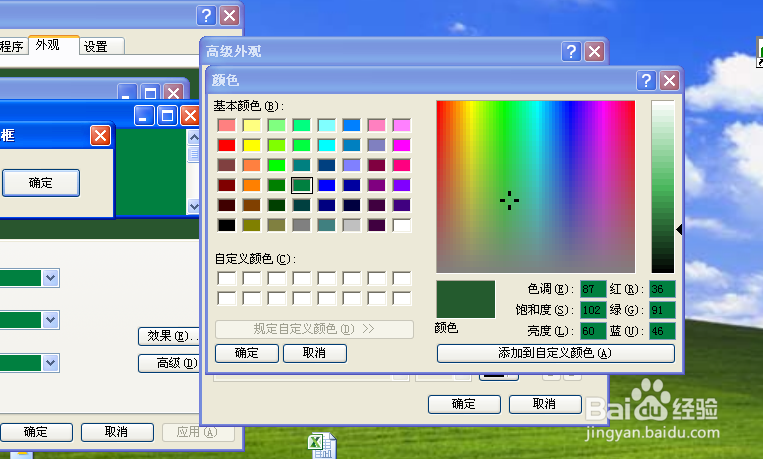Click the preview window minimize button

tap(144, 116)
